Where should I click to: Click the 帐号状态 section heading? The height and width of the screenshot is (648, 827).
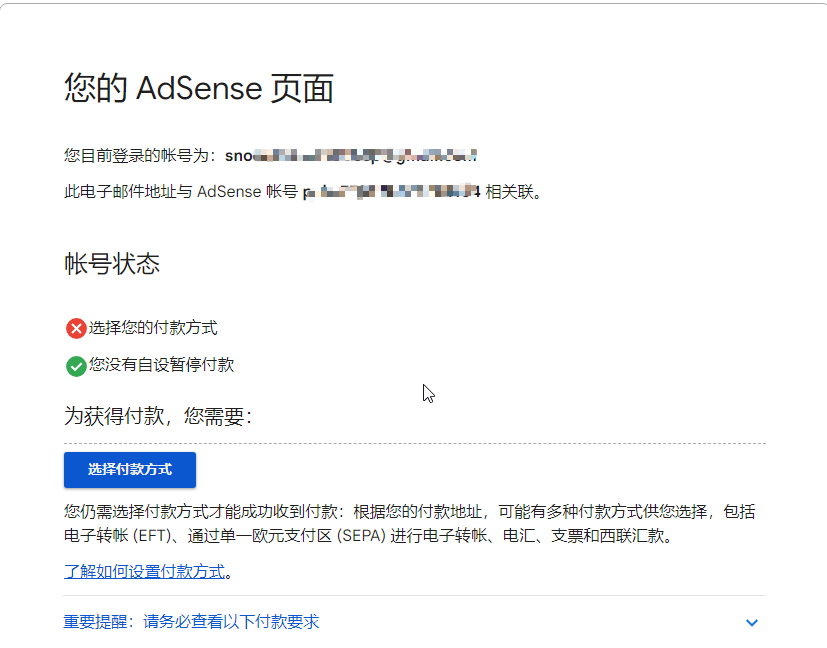click(111, 265)
